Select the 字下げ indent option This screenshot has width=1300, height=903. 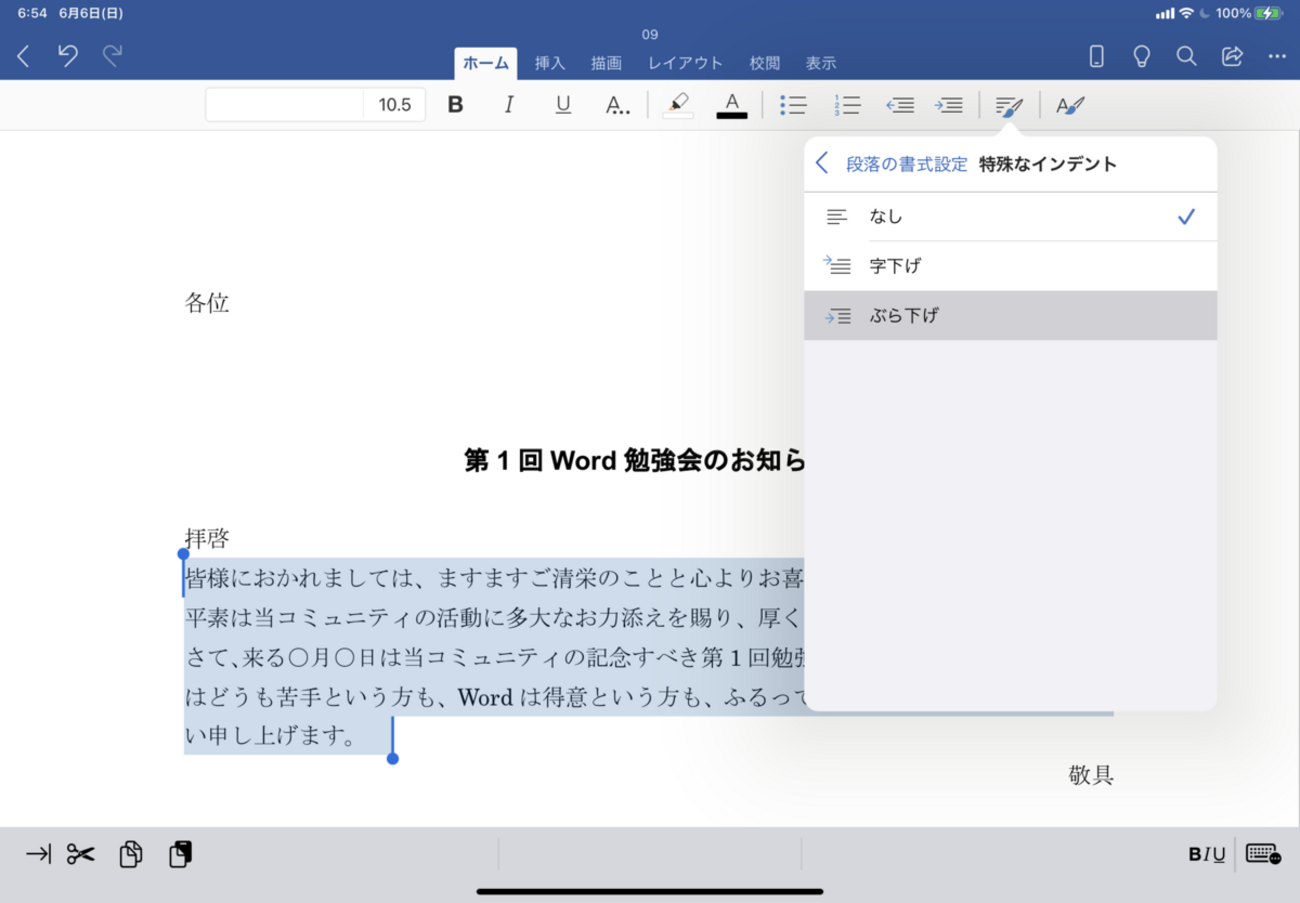pyautogui.click(x=1010, y=266)
